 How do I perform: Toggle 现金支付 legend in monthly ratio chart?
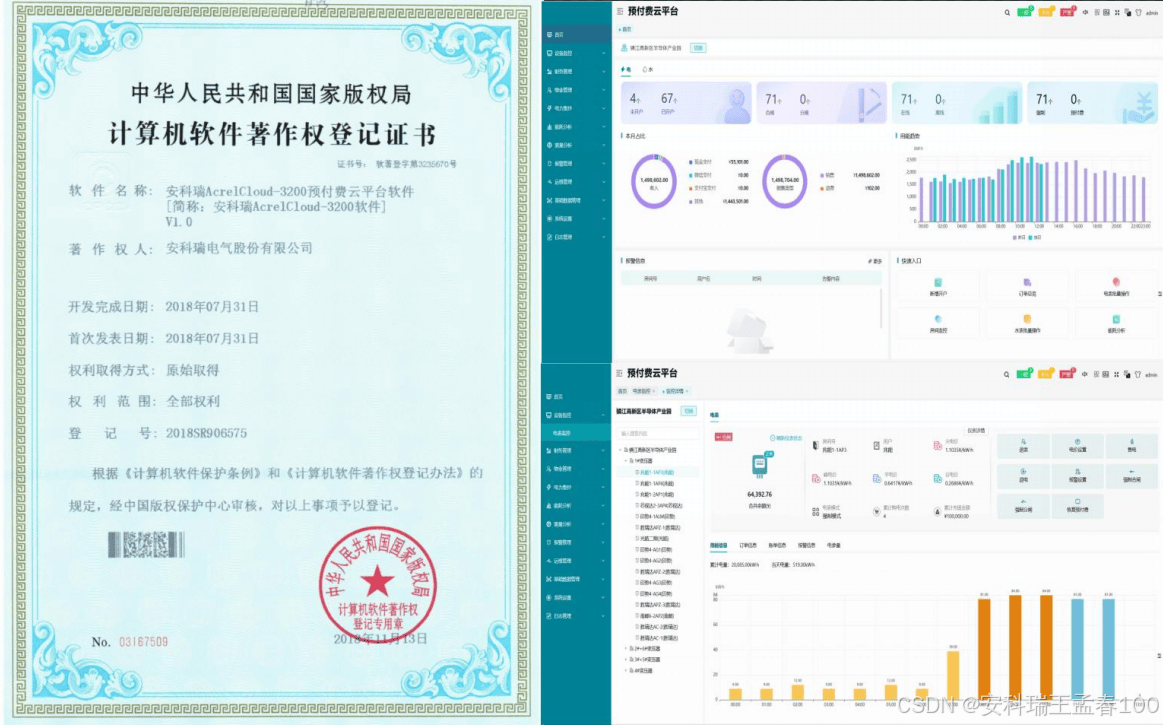[x=701, y=162]
